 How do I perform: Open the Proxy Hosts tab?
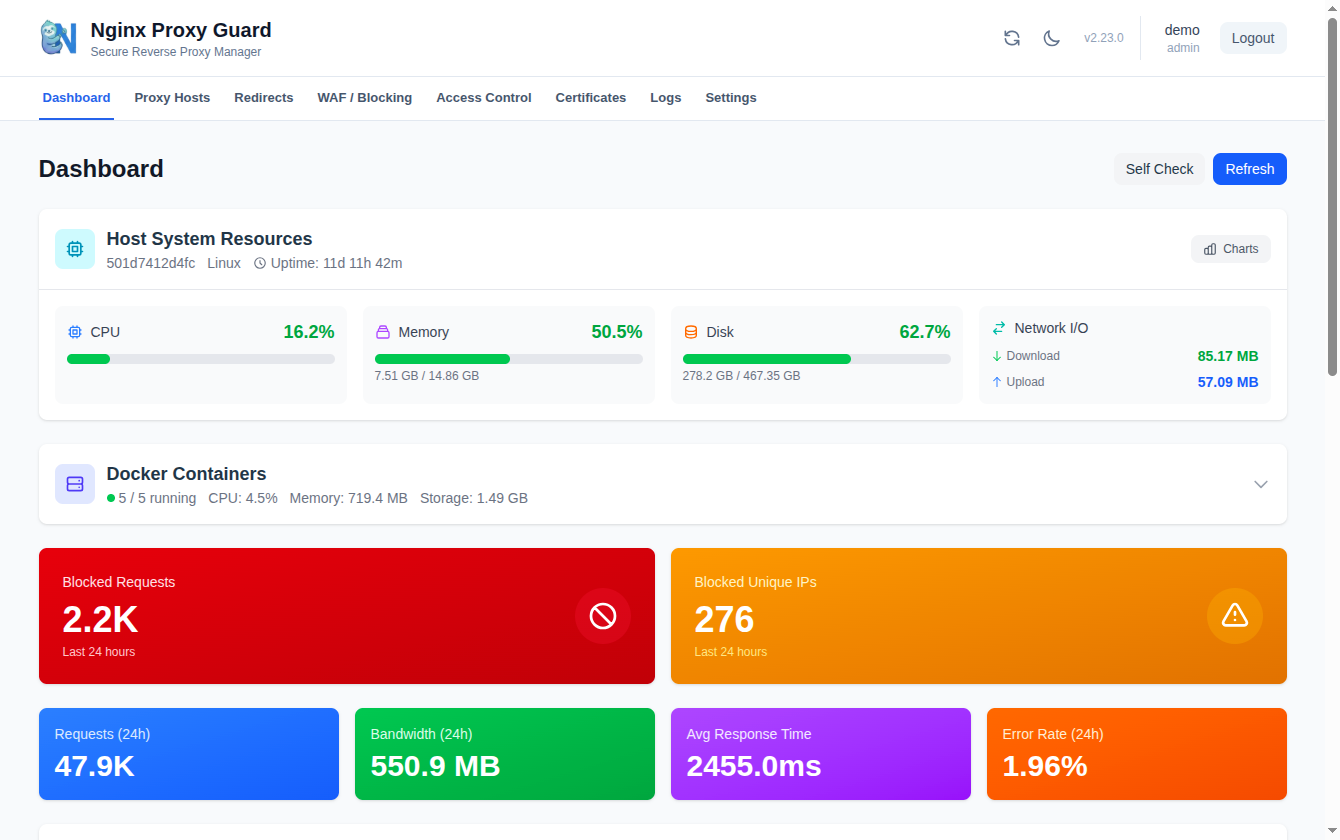point(172,98)
